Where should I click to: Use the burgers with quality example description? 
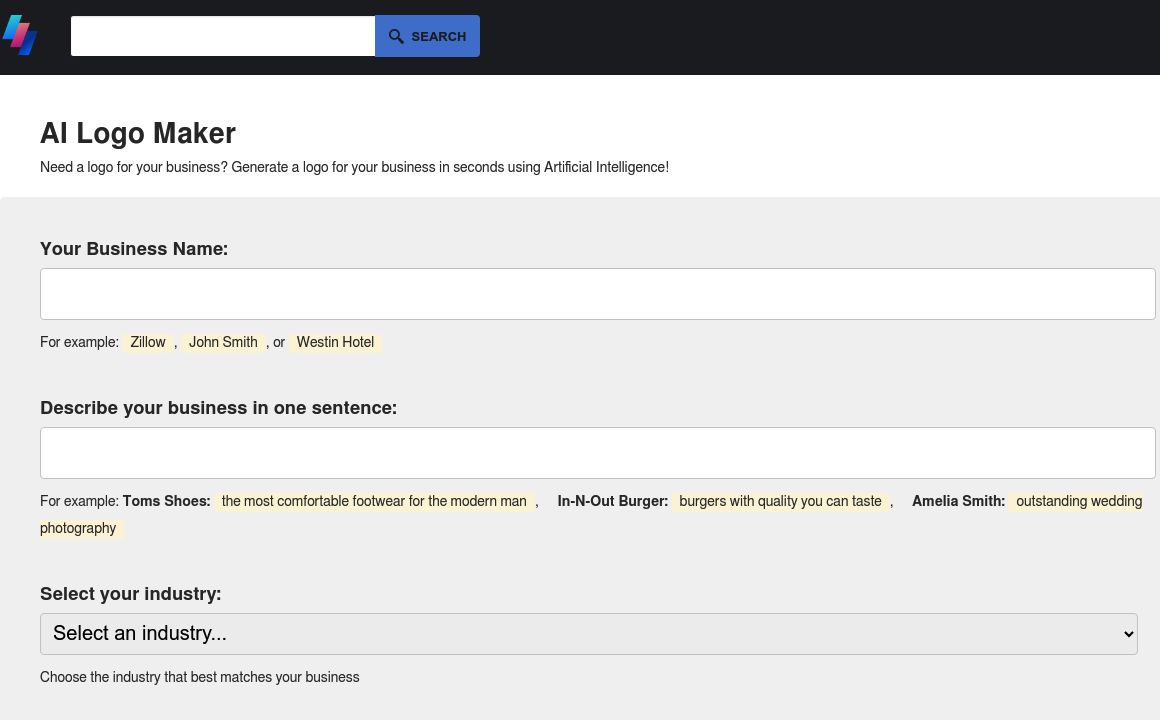pyautogui.click(x=780, y=501)
